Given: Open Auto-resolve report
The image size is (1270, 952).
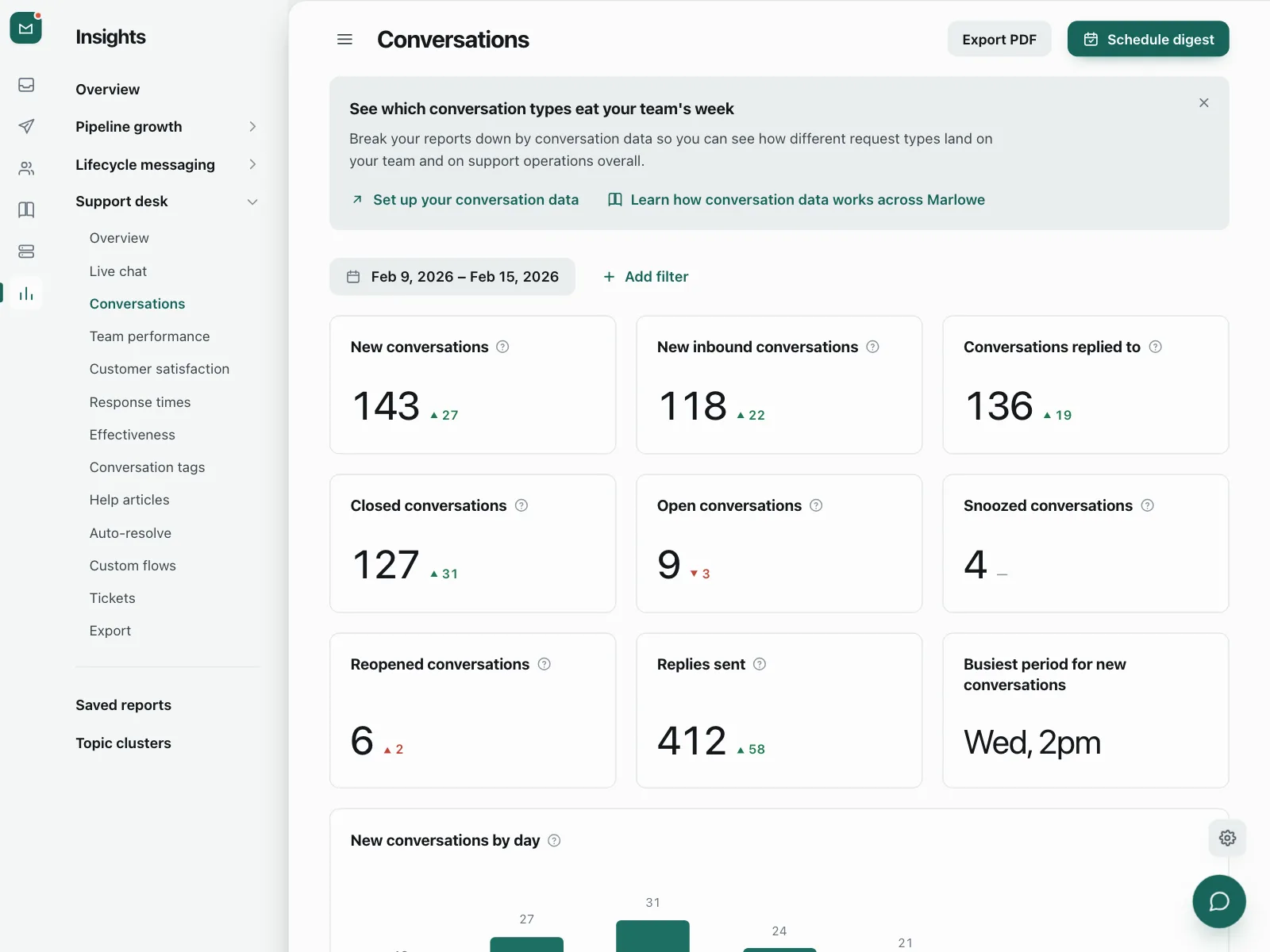Looking at the screenshot, I should pos(130,533).
